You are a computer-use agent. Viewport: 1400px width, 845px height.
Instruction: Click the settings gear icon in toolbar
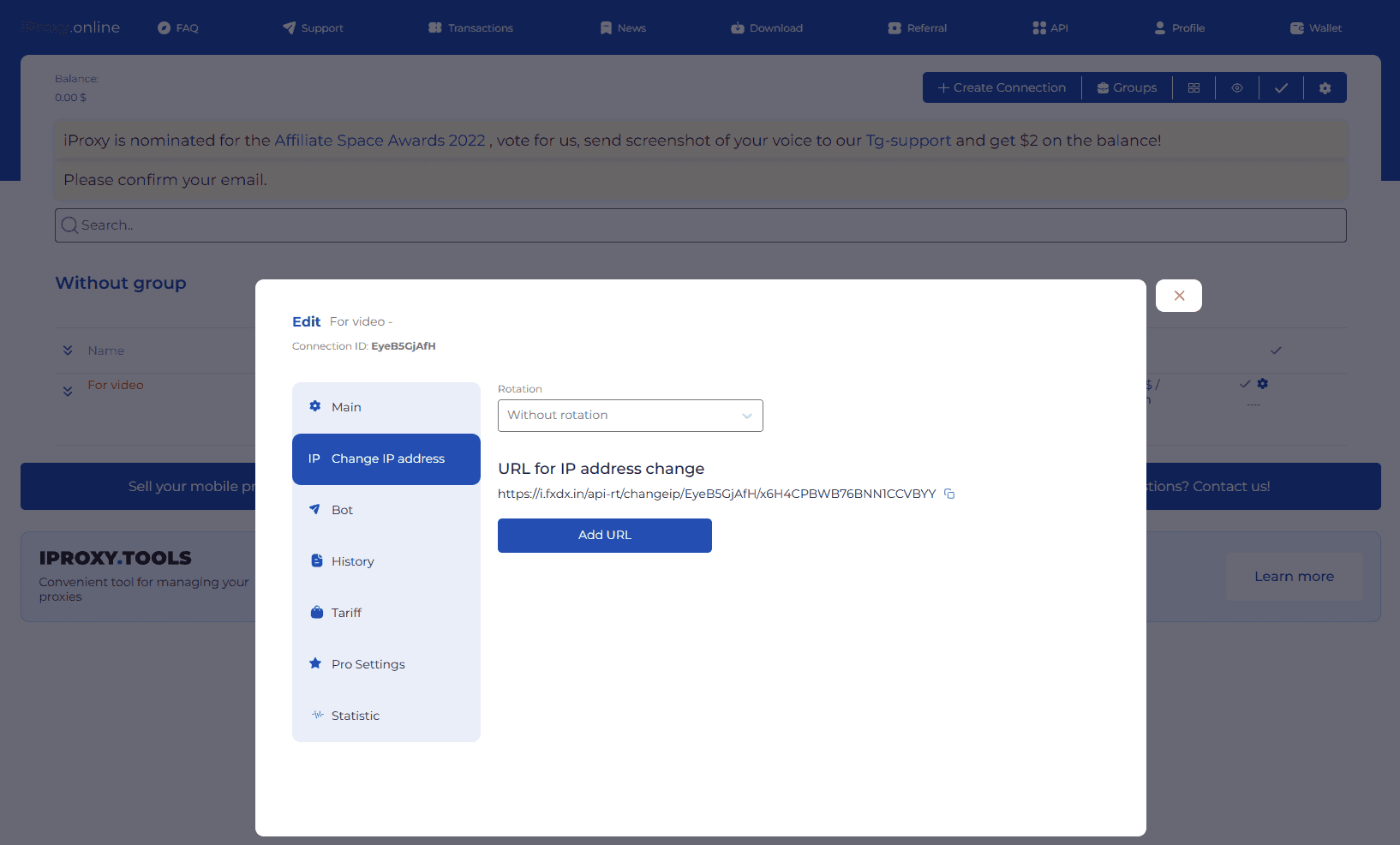(1325, 87)
